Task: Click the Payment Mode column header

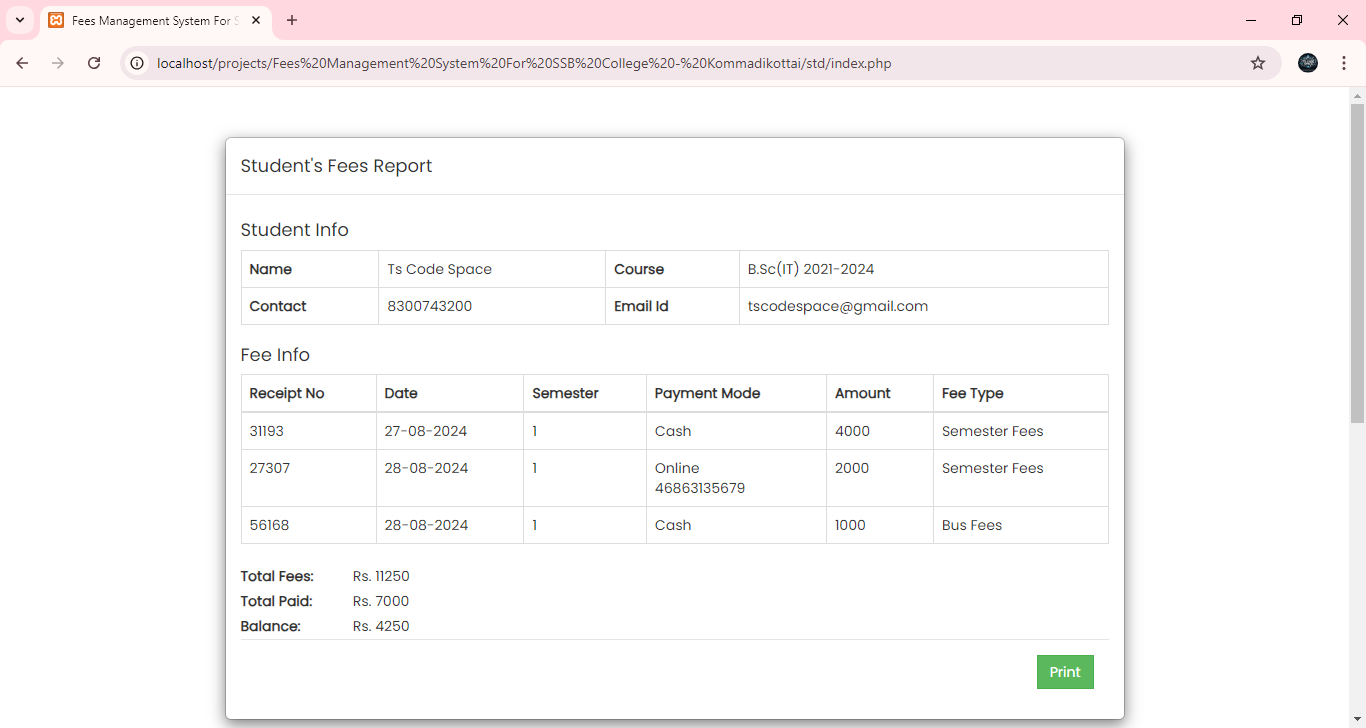Action: pos(707,393)
